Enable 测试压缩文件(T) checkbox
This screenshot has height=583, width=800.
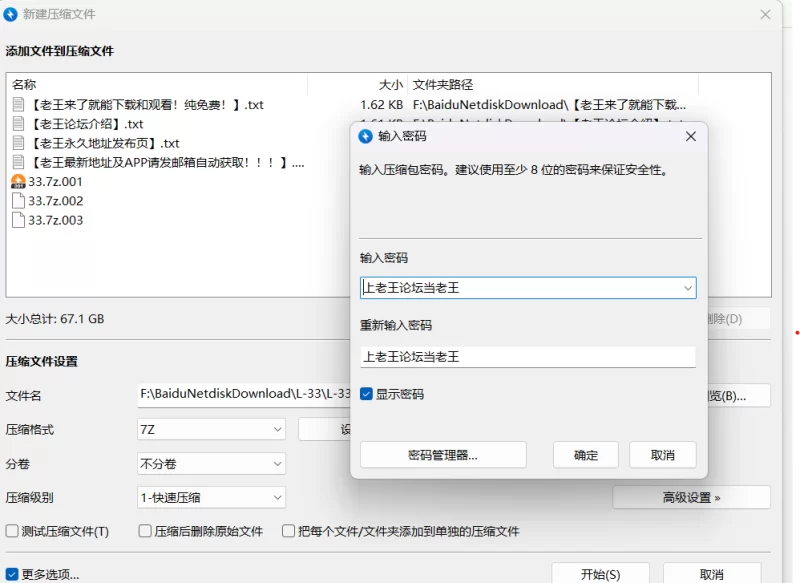[13, 531]
